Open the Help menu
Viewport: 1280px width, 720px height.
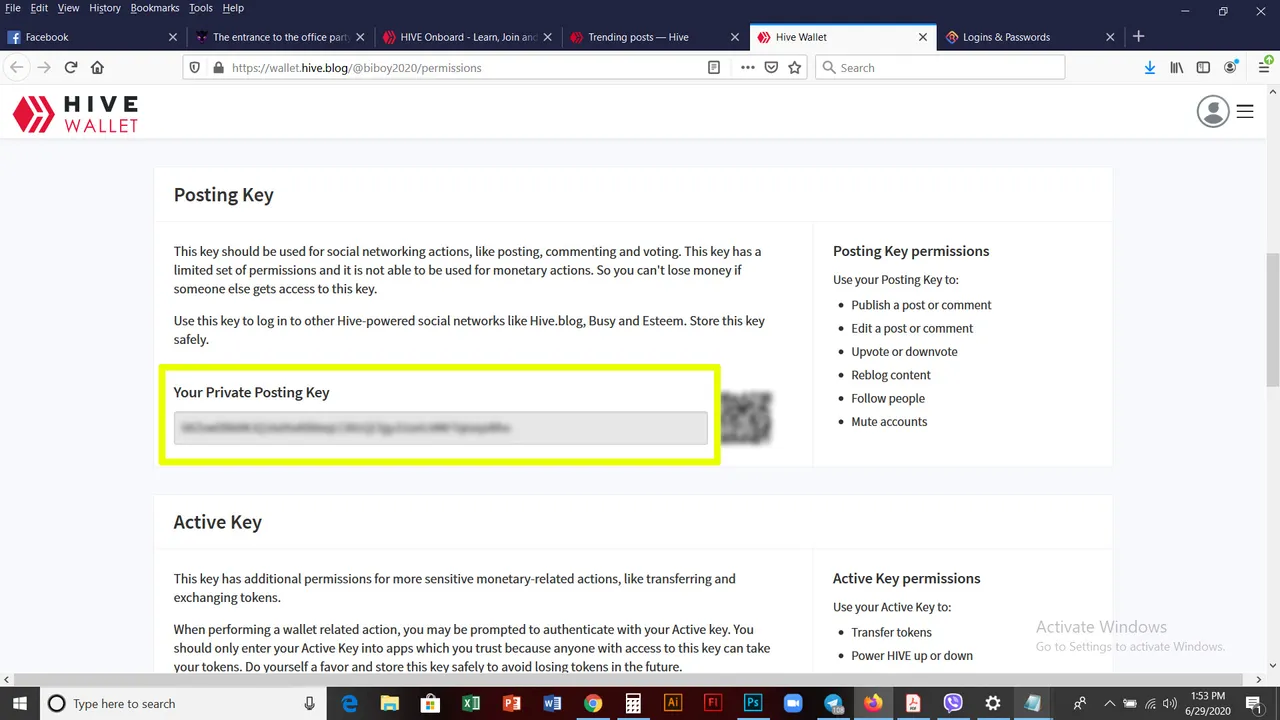[233, 8]
